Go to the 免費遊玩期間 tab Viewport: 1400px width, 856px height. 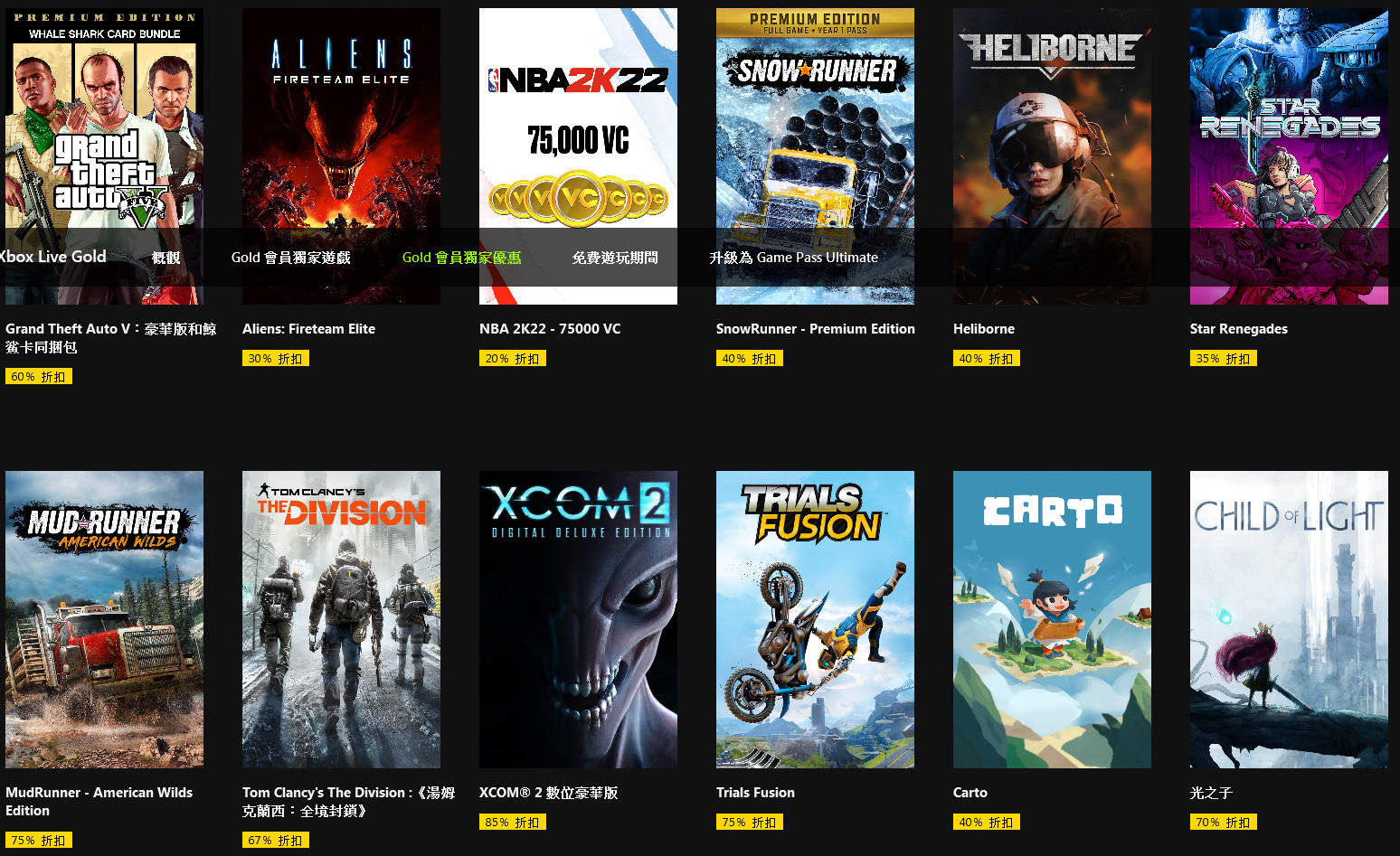pyautogui.click(x=615, y=258)
